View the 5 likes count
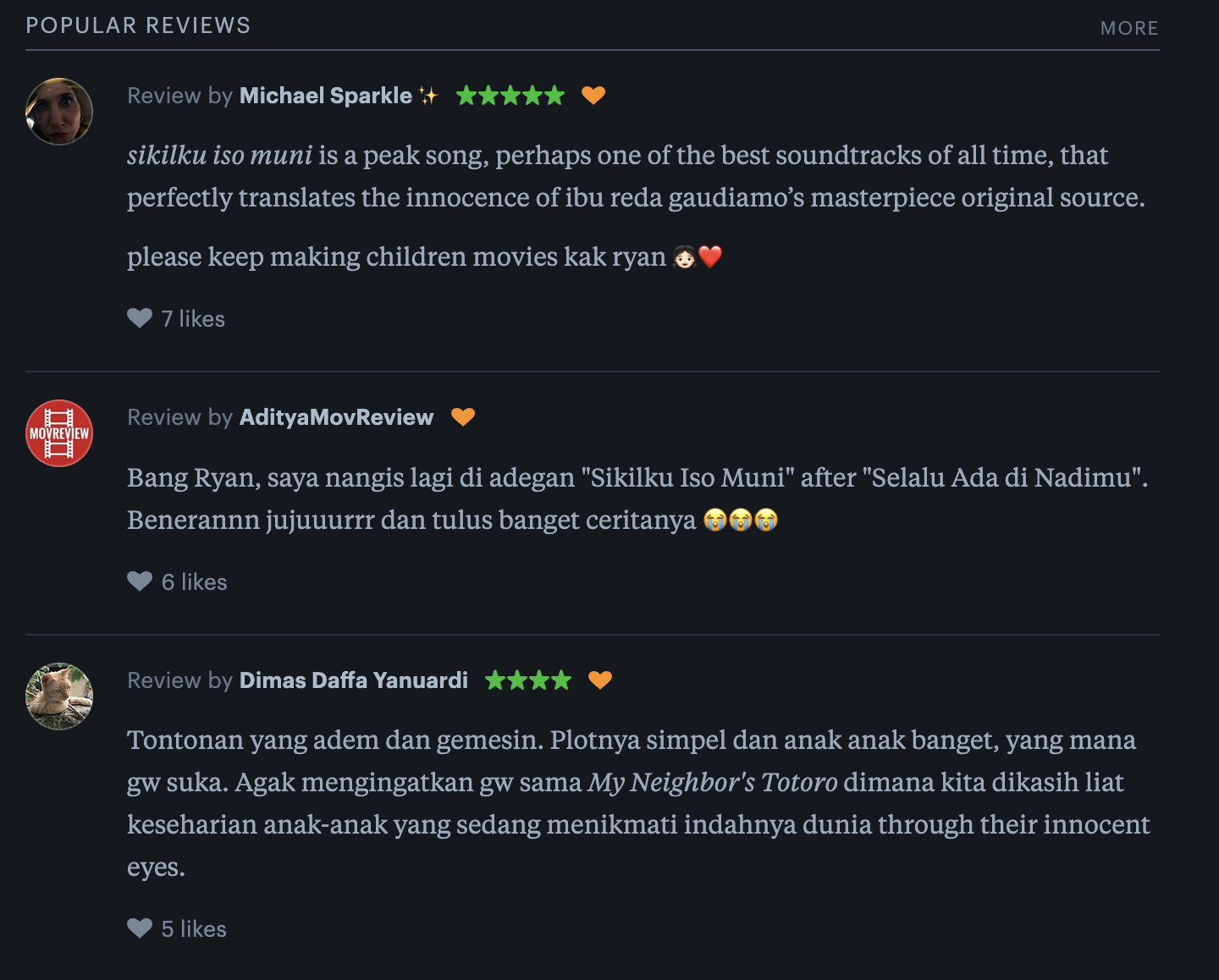1219x980 pixels. pos(195,929)
